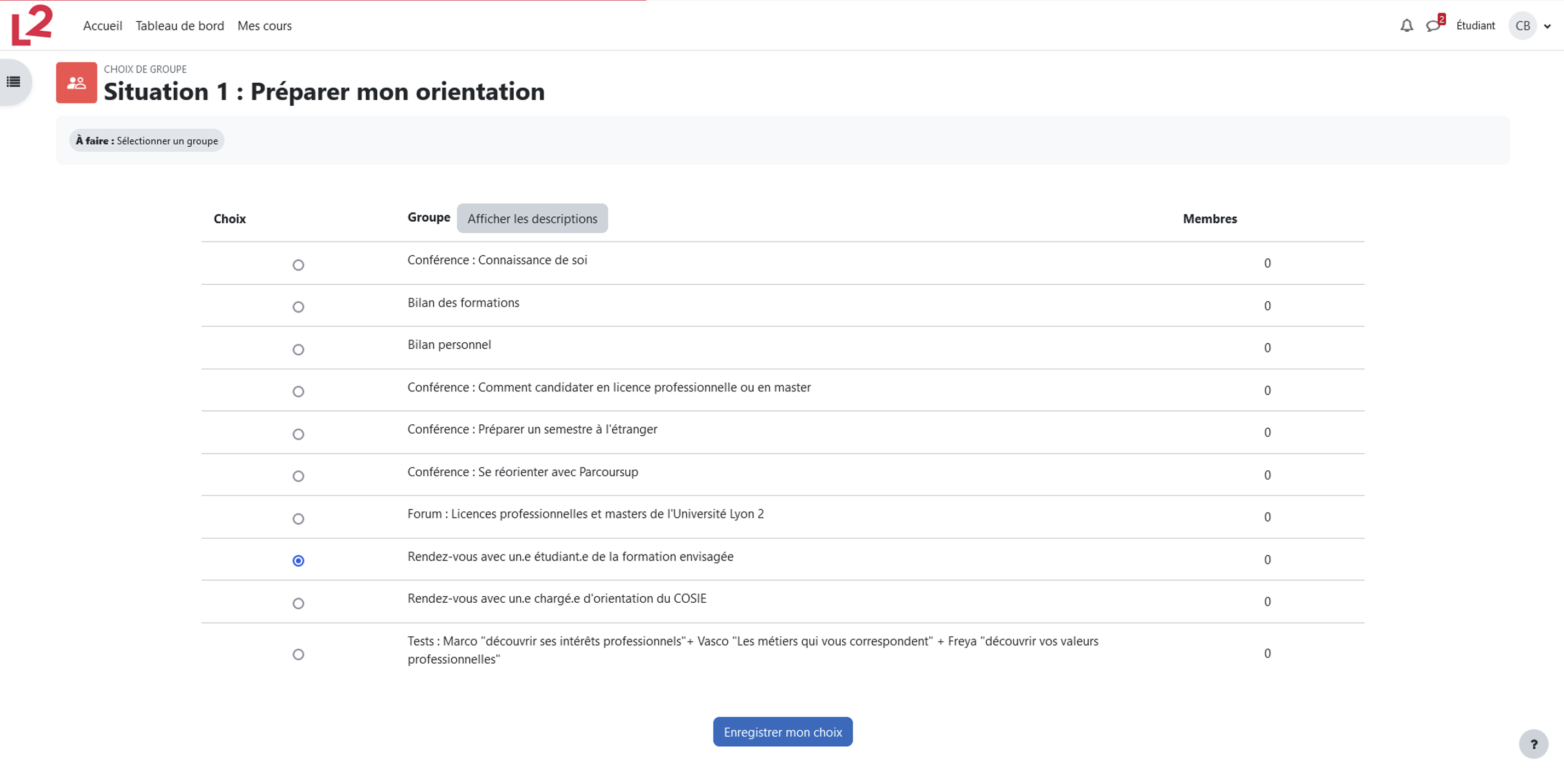Select radio for Conférence : Connaissance de soi
Screen dimensions: 1564x784
pos(298,265)
